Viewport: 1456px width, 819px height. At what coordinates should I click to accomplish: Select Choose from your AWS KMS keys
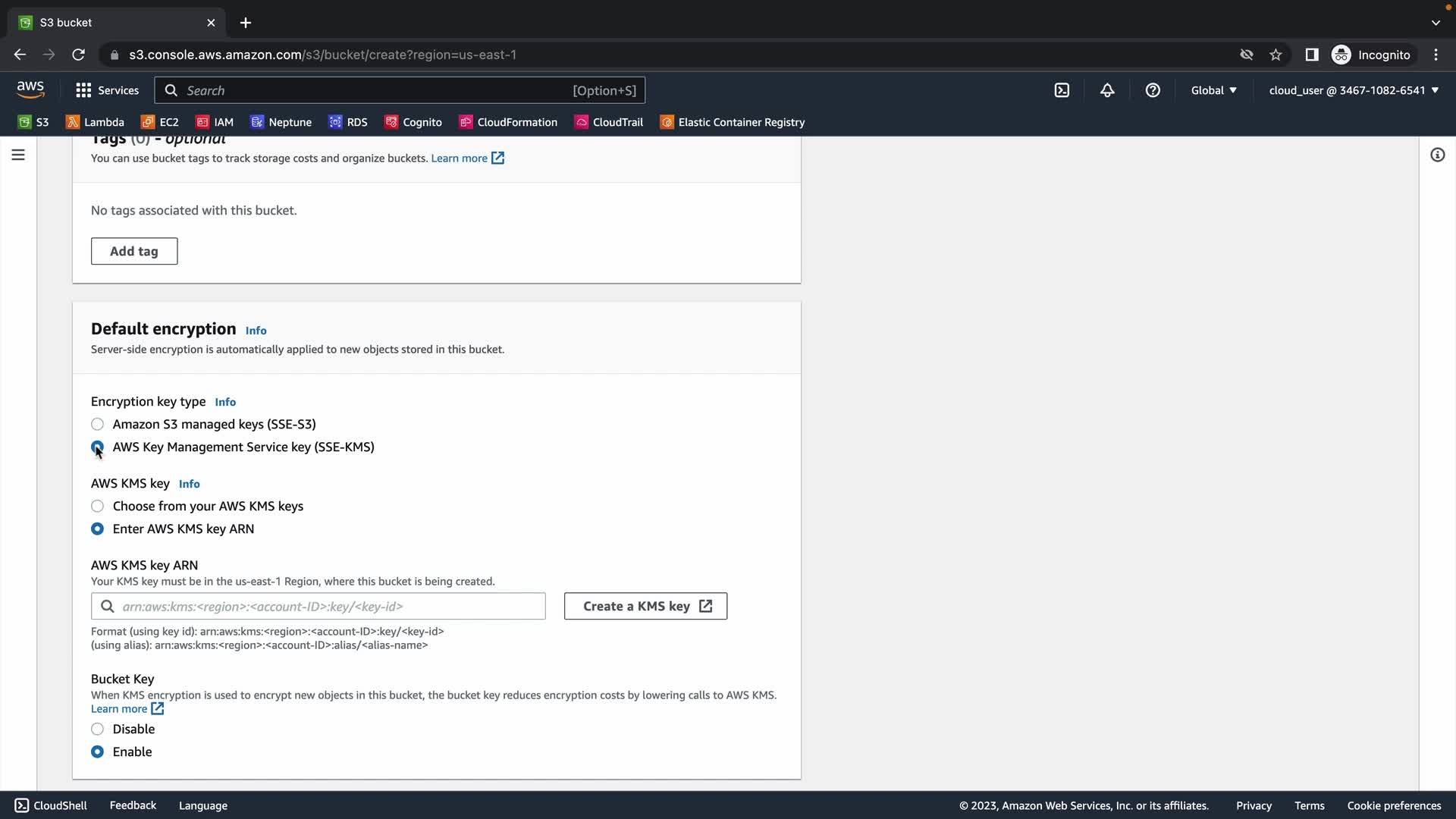[98, 506]
